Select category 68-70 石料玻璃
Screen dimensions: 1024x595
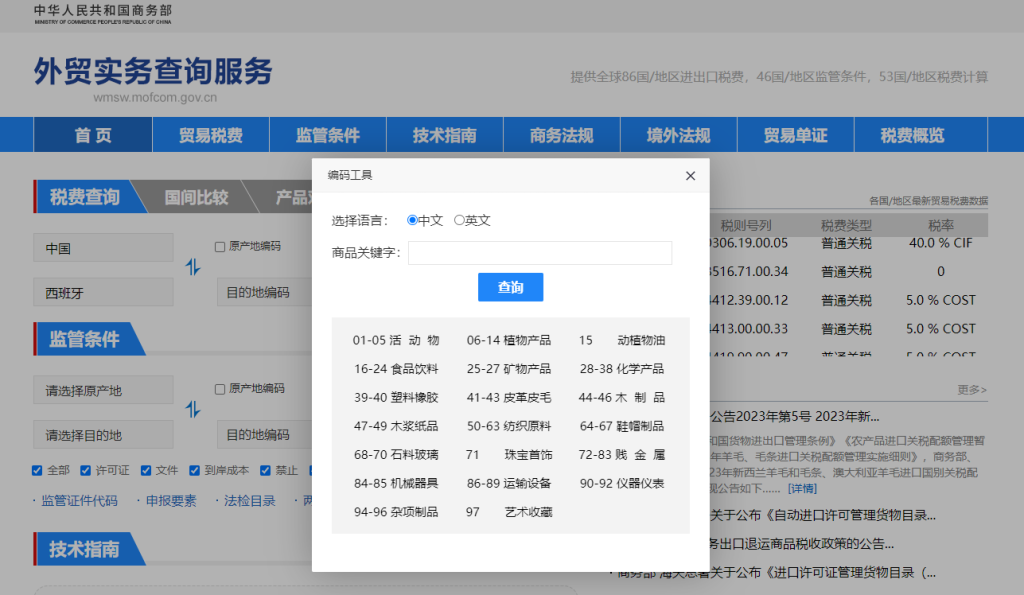point(396,455)
